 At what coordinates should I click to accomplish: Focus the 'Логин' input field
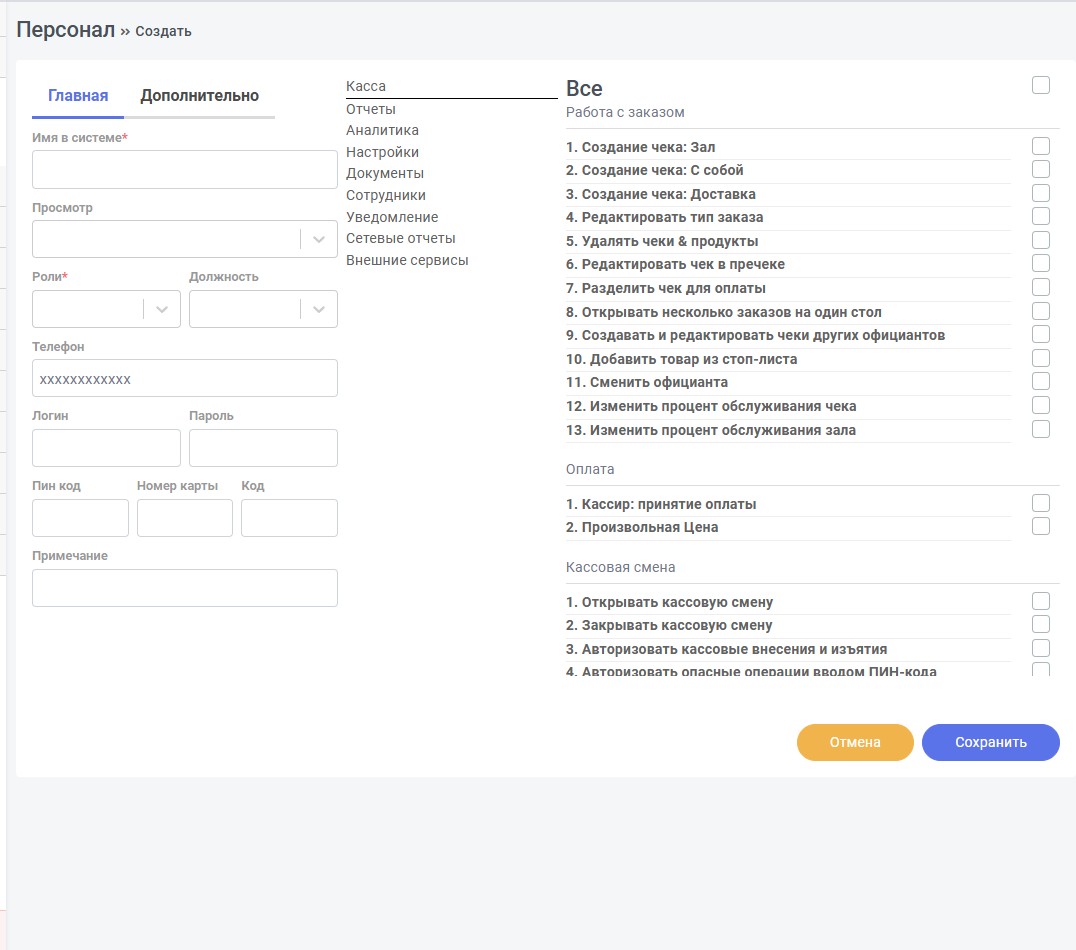click(106, 448)
